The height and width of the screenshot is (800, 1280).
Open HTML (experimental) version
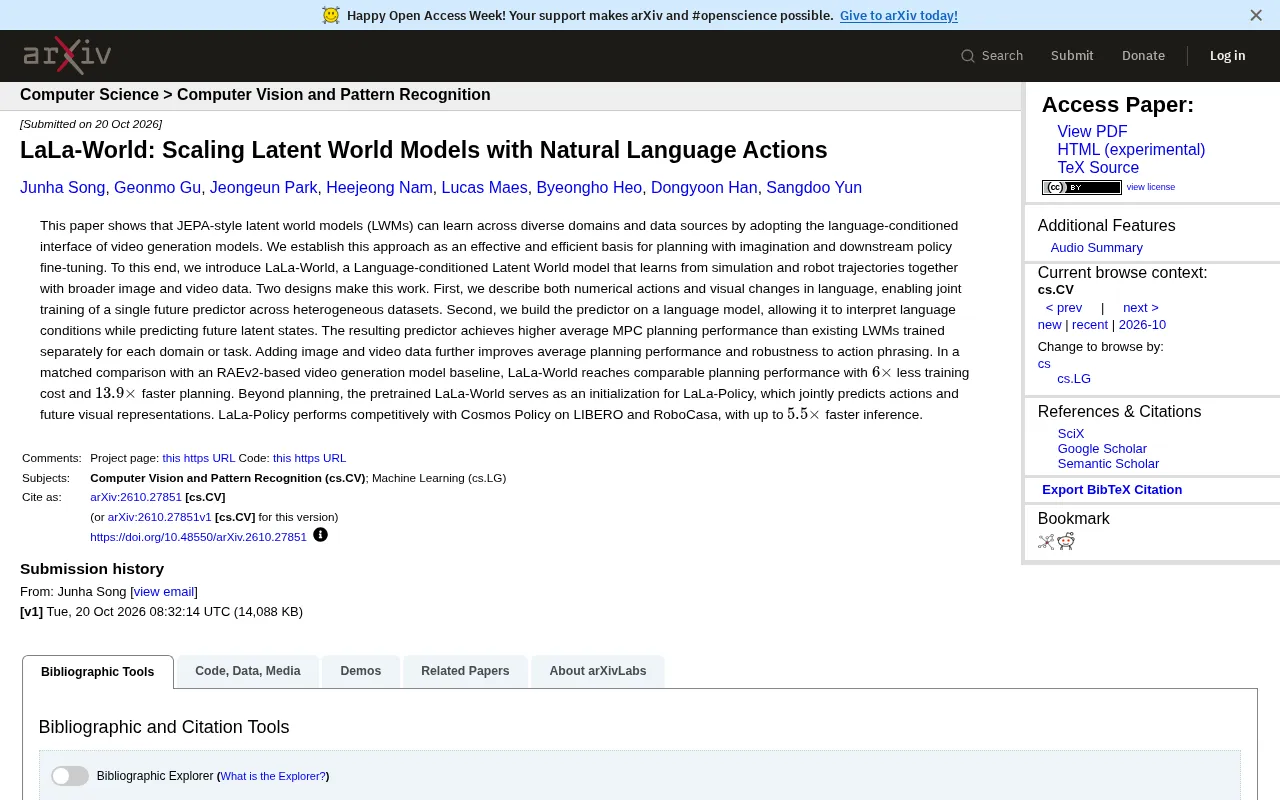(1131, 150)
